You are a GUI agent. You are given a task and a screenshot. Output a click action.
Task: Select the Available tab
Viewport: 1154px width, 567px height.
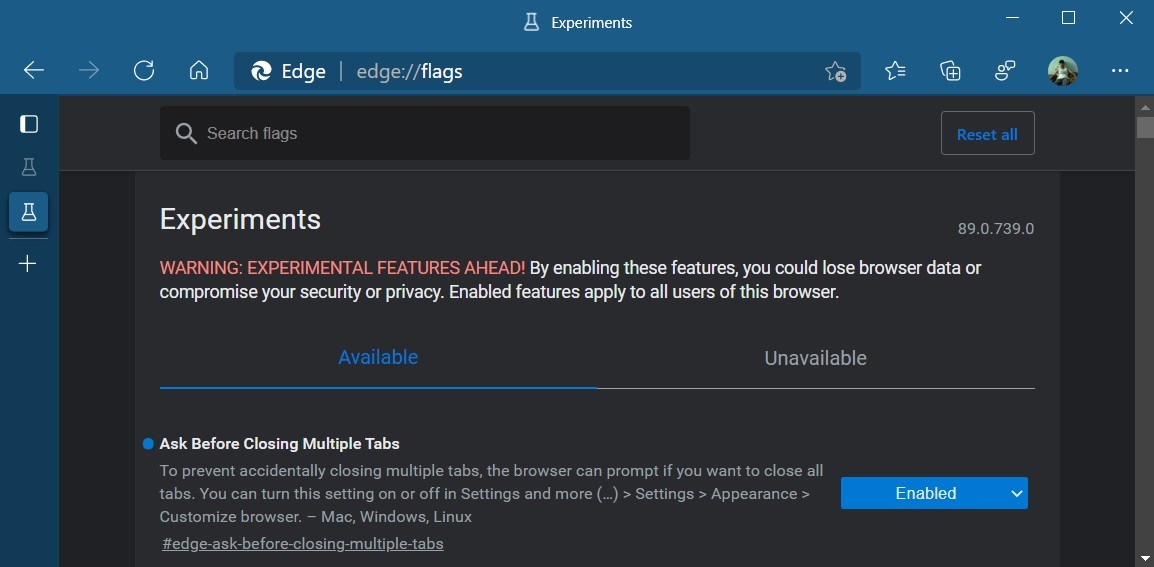(x=378, y=357)
